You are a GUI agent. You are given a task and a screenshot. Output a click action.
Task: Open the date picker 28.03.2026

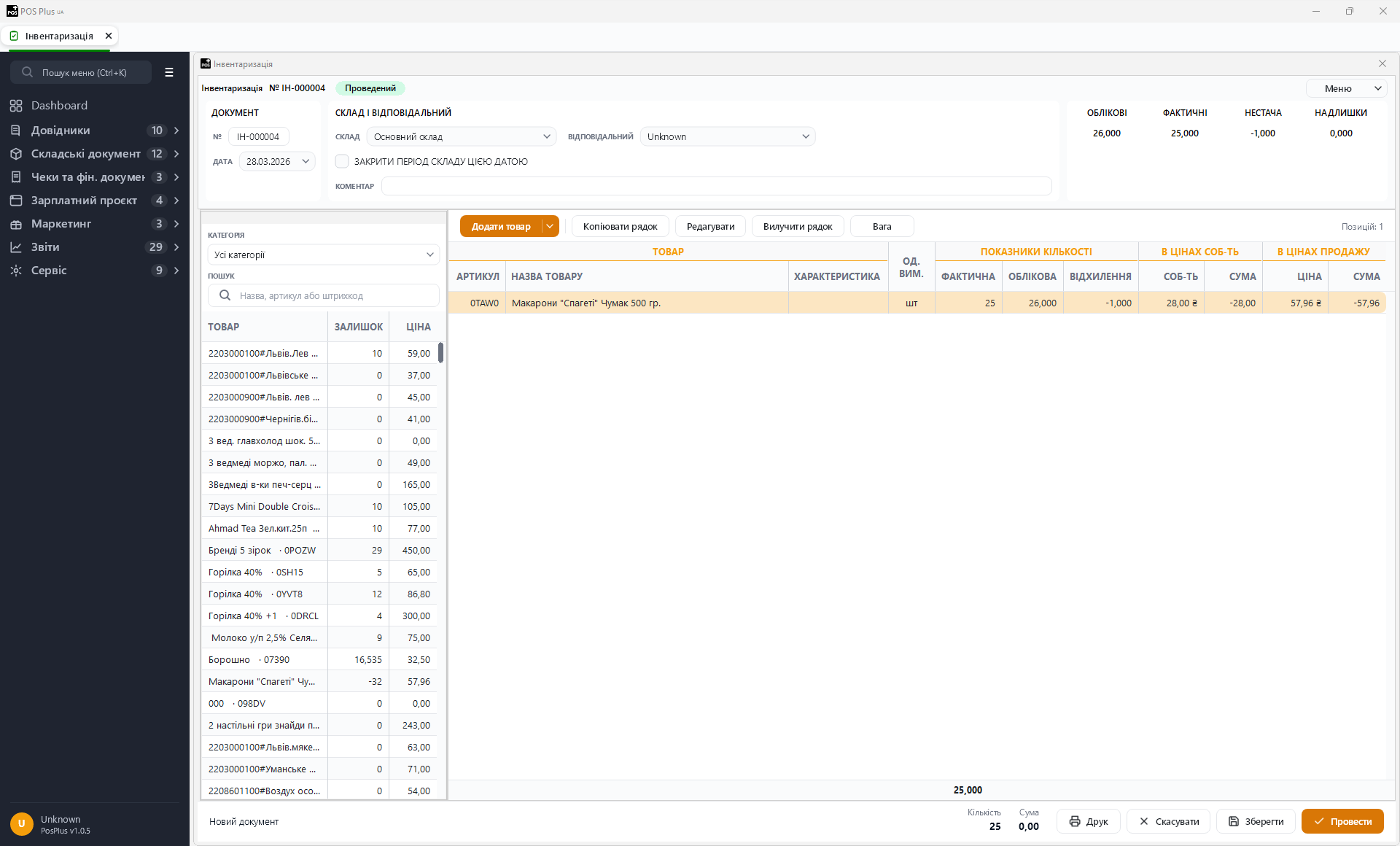(277, 161)
